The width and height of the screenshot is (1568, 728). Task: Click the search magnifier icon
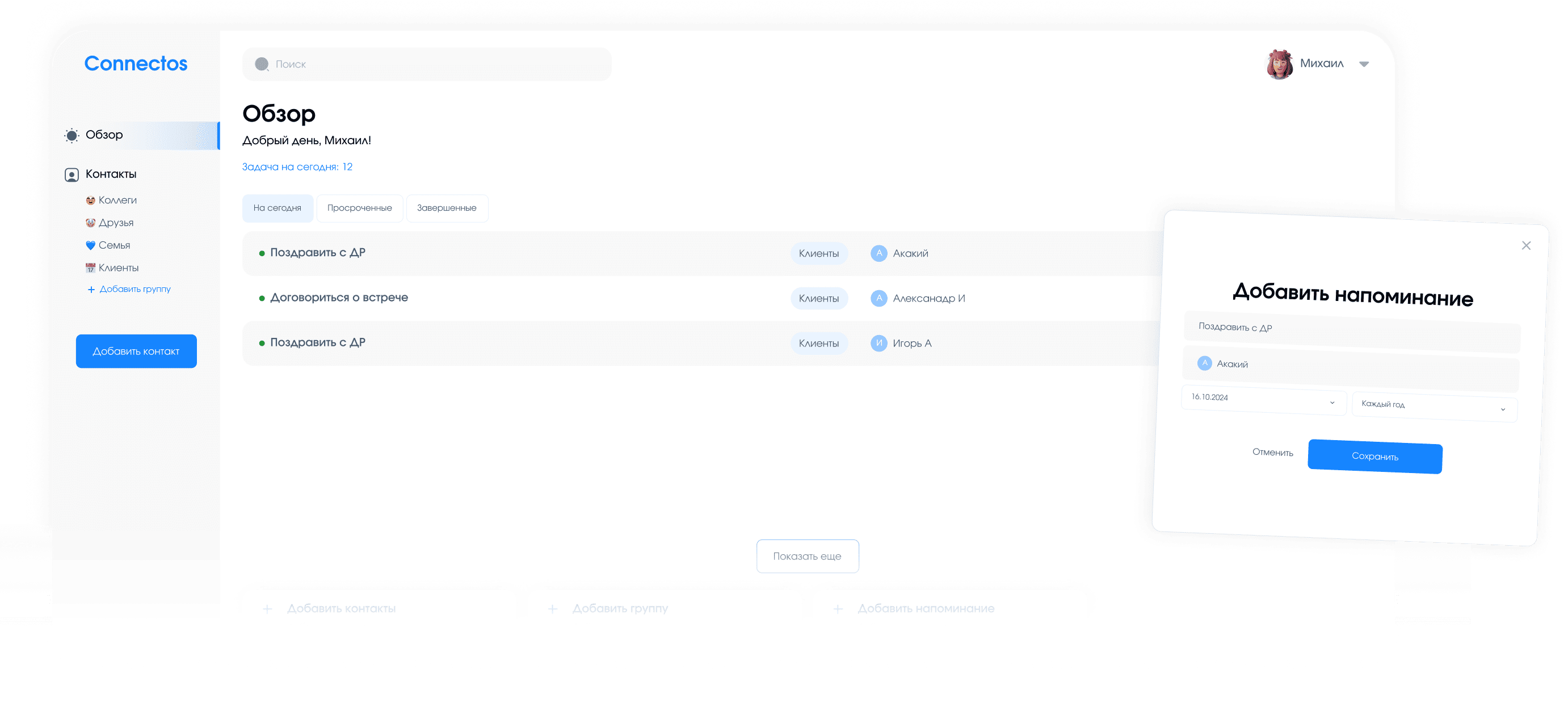[262, 64]
